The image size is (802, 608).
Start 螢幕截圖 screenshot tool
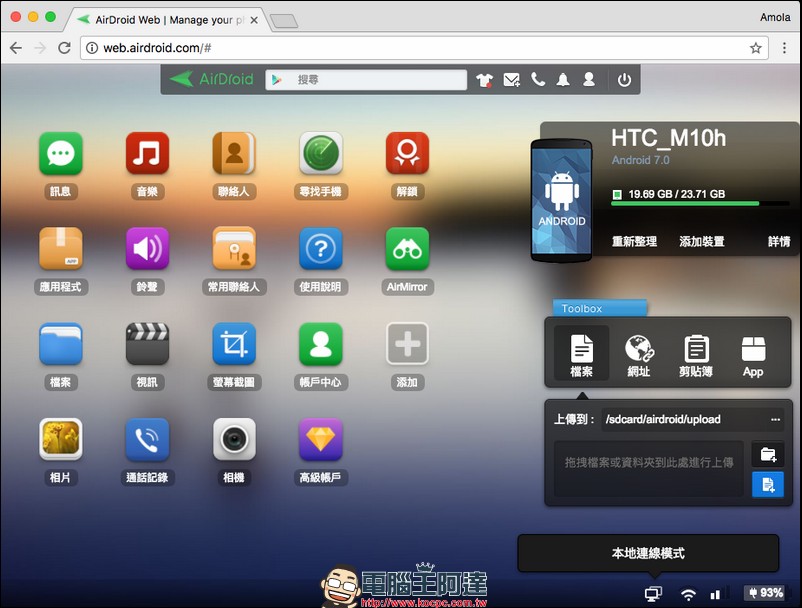pos(234,344)
